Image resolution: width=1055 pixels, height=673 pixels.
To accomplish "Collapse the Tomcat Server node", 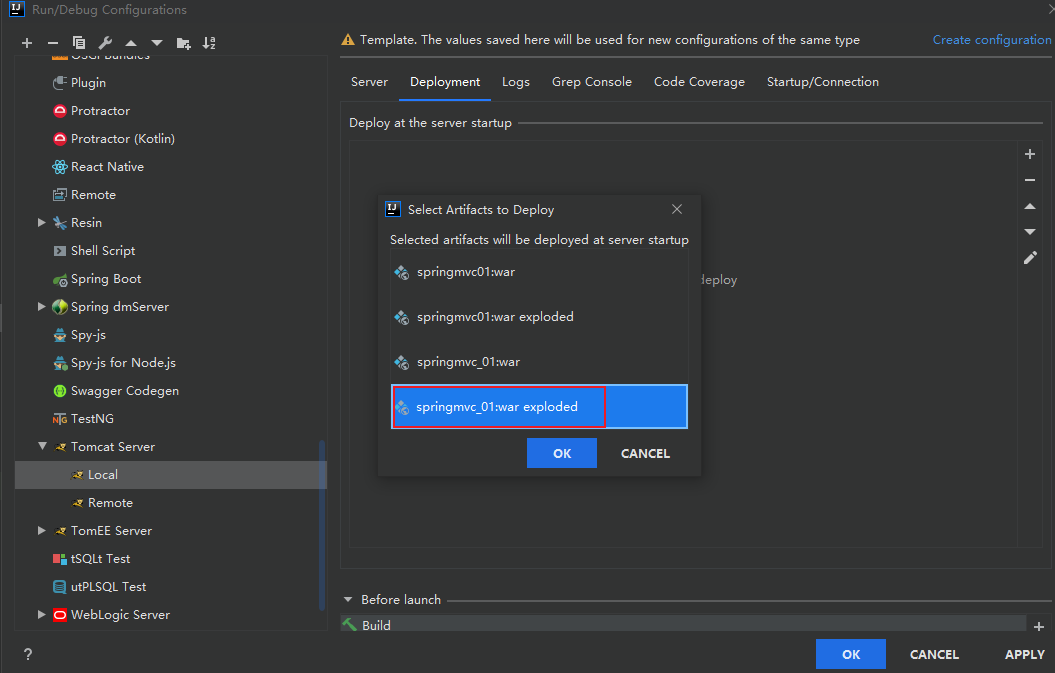I will tap(42, 447).
